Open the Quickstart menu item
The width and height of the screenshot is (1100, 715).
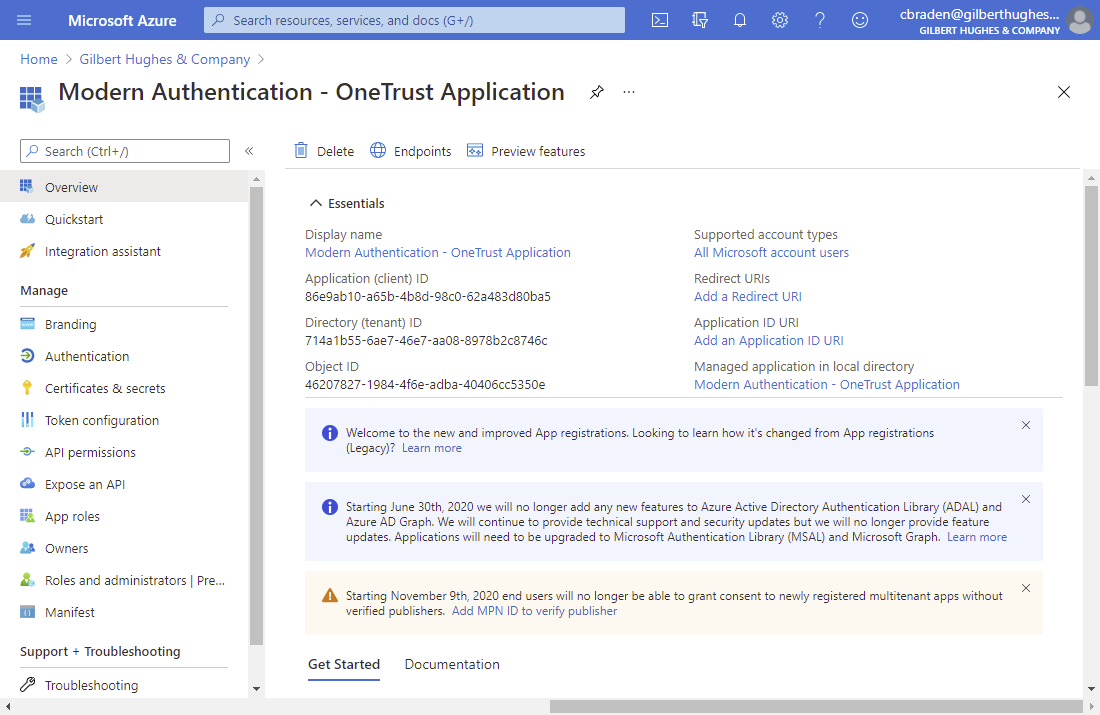(124, 219)
